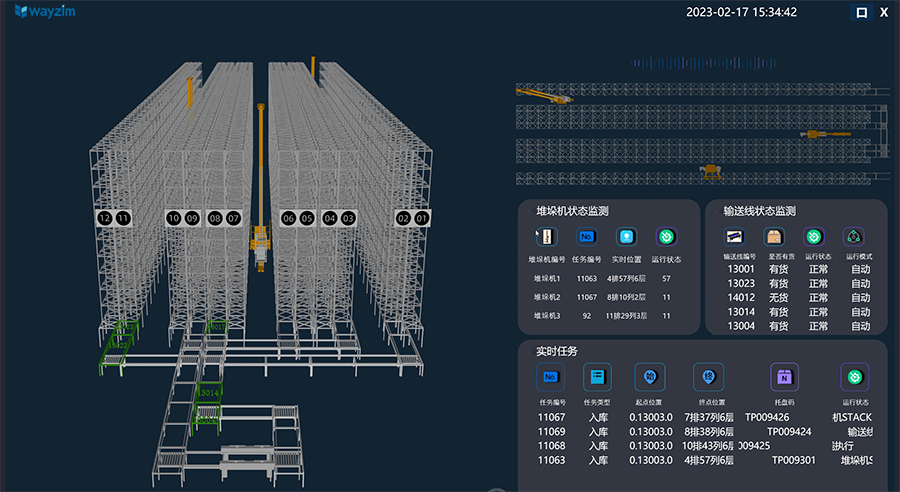The image size is (900, 492).
Task: Click the 任务编号 No. icon in 堆垛机状态监测
Action: click(x=586, y=237)
